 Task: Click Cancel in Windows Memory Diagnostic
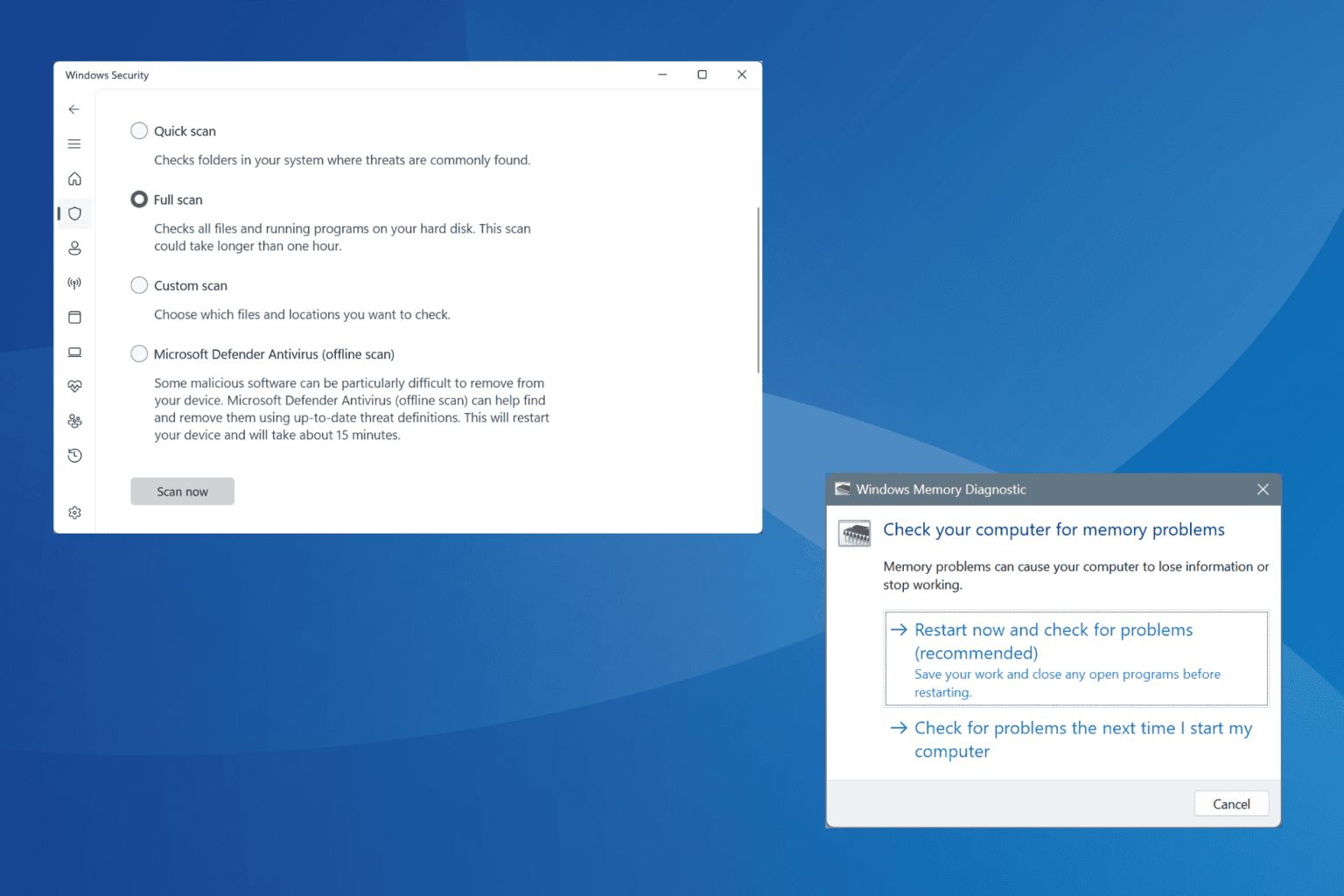pyautogui.click(x=1231, y=803)
